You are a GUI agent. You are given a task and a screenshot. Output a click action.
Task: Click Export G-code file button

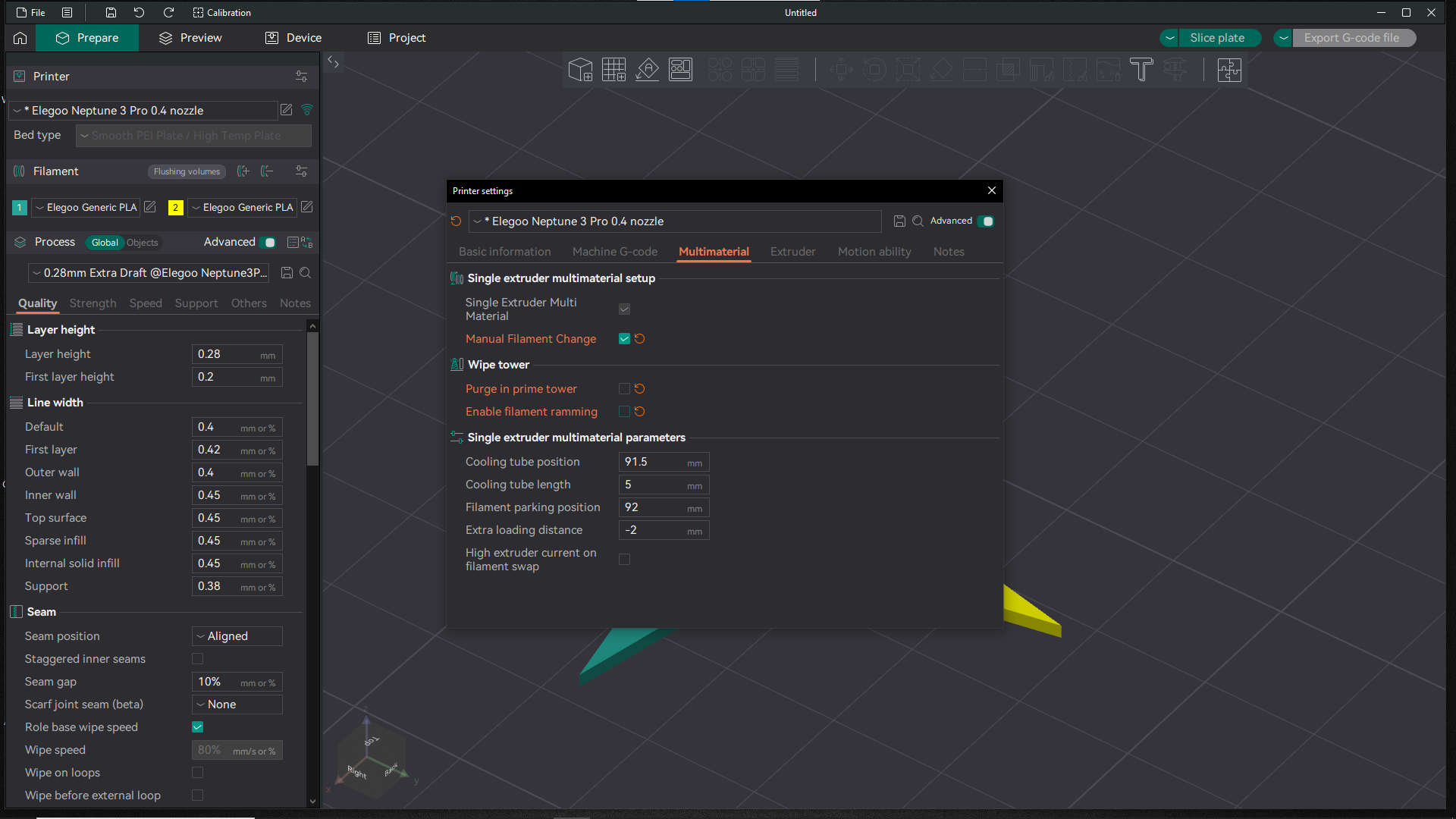(1352, 38)
